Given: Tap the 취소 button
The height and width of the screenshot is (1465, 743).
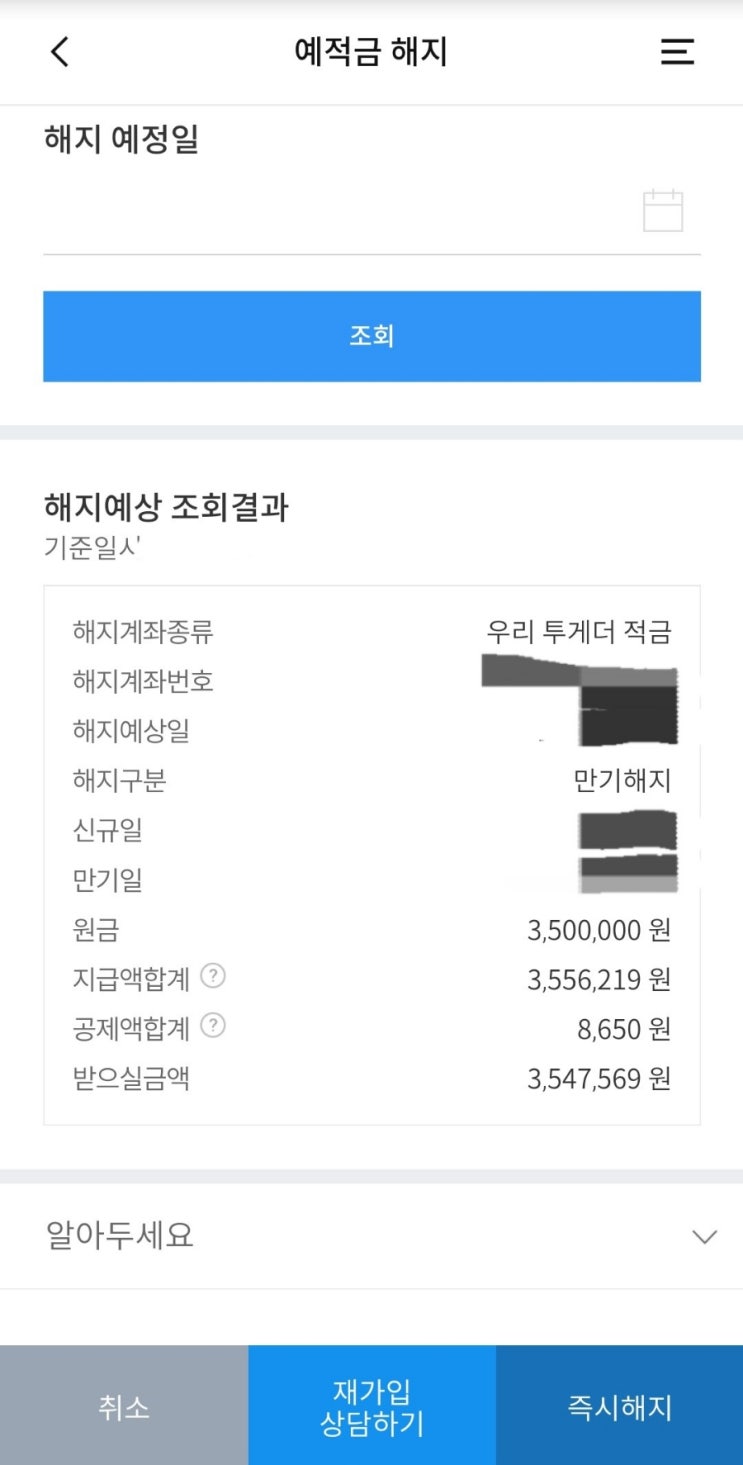Looking at the screenshot, I should [x=124, y=1407].
